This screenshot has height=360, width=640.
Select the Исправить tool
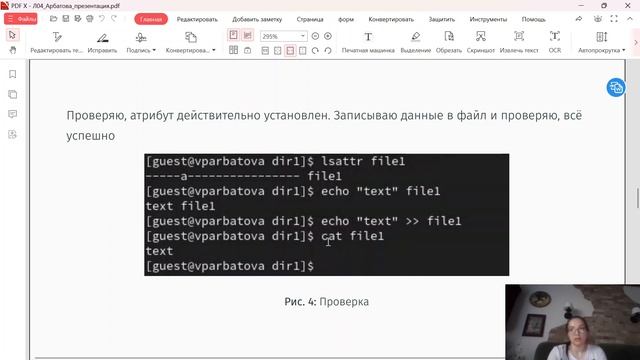point(102,42)
